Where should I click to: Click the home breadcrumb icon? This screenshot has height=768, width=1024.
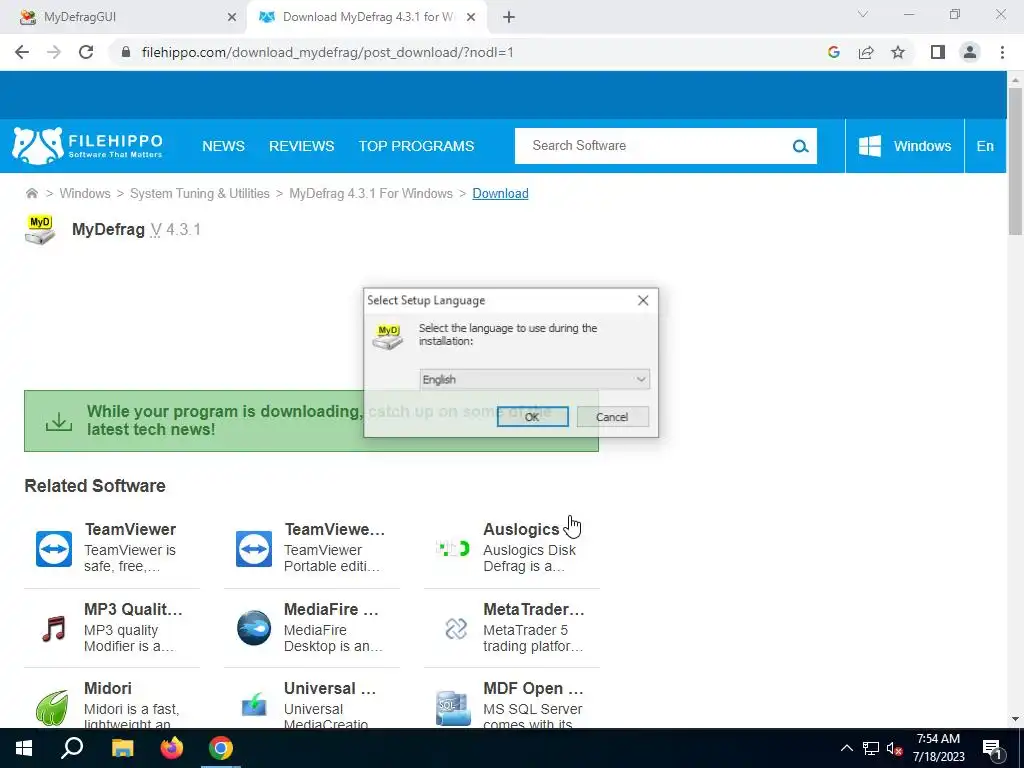(x=31, y=193)
